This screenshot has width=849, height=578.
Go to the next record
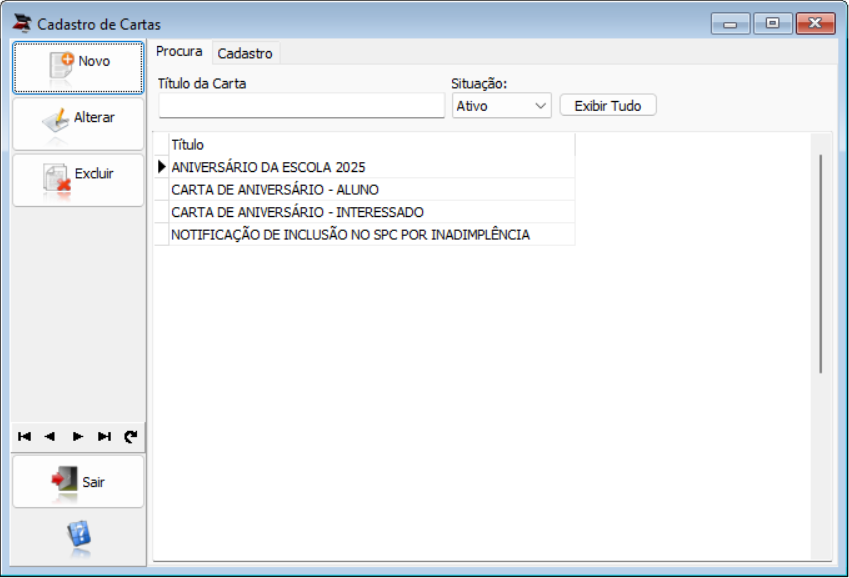(77, 437)
